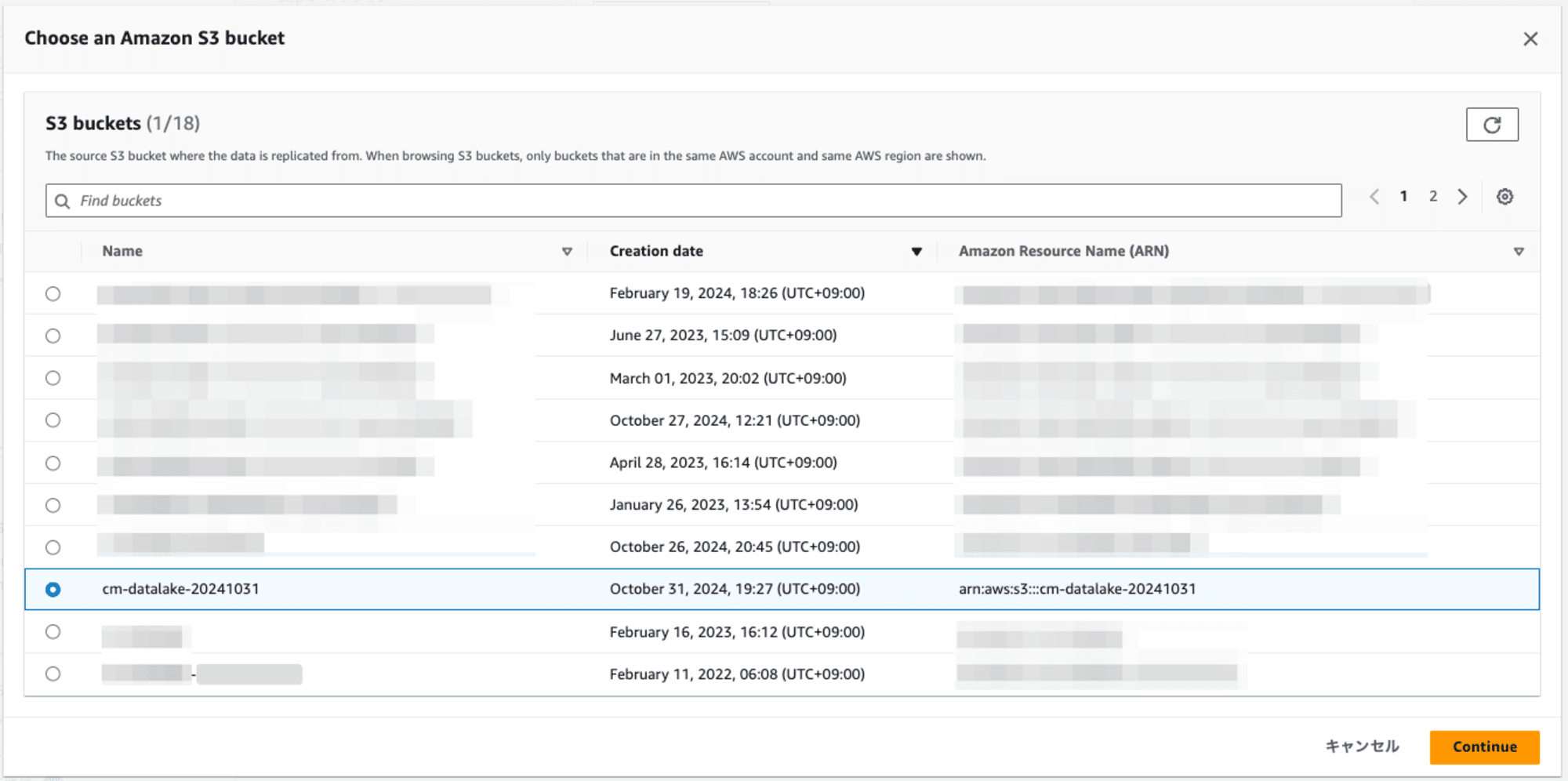Sort by Amazon Resource Name arrow

coord(1519,252)
